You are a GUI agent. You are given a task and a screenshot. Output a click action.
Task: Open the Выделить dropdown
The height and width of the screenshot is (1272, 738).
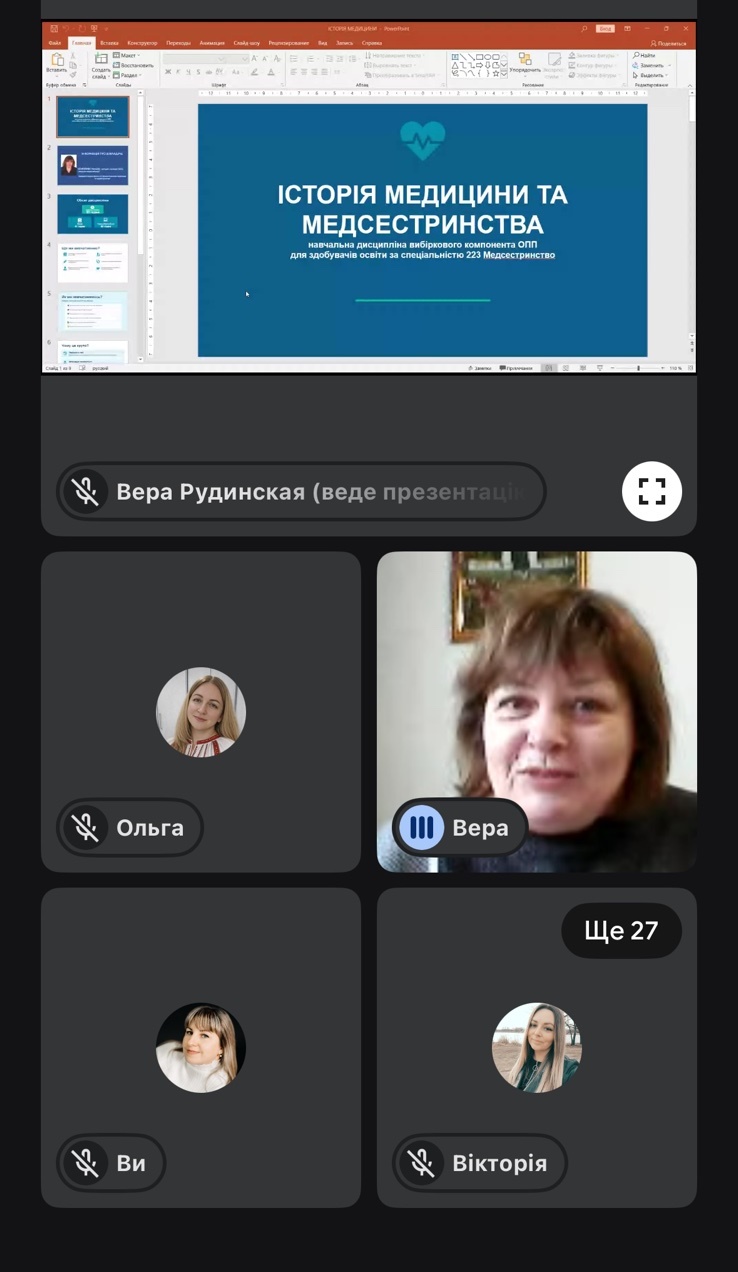pyautogui.click(x=650, y=75)
